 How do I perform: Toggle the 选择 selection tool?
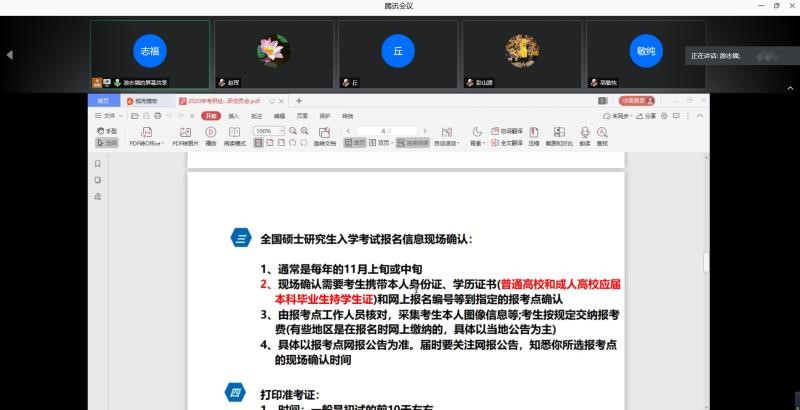point(107,143)
